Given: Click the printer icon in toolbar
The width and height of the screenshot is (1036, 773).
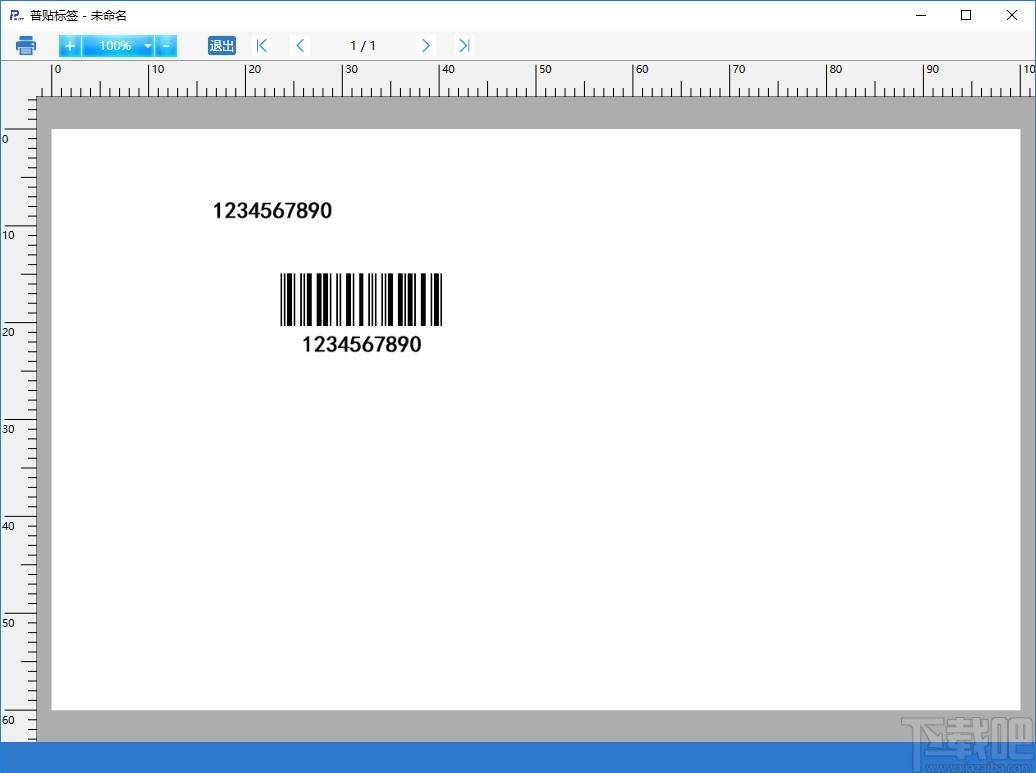Looking at the screenshot, I should 26,46.
